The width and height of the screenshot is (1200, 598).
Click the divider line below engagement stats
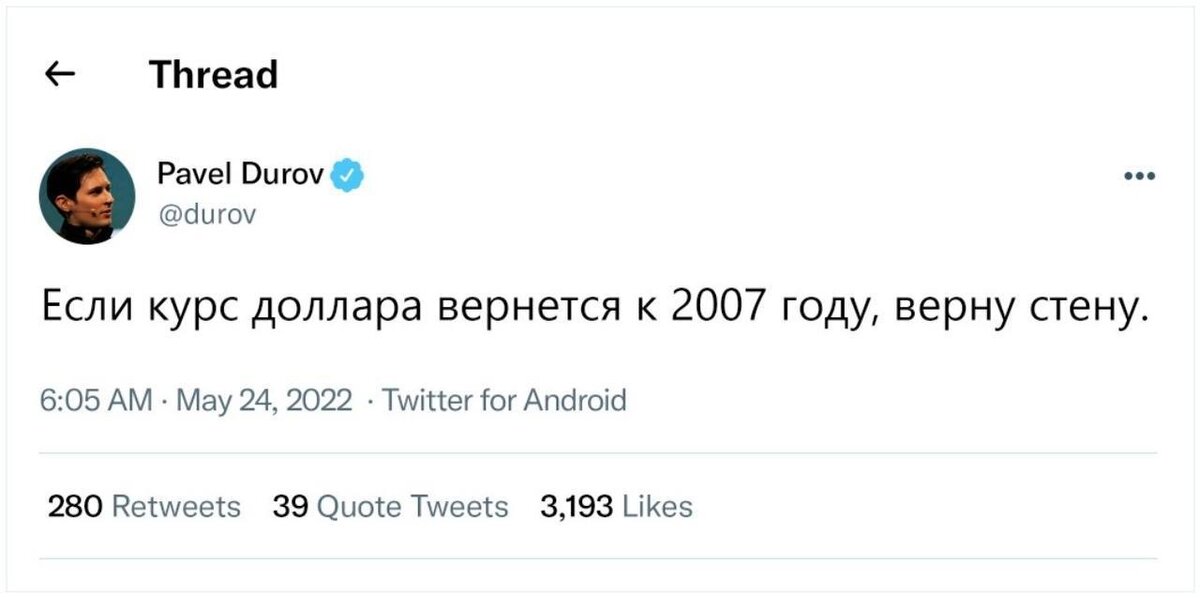598,558
